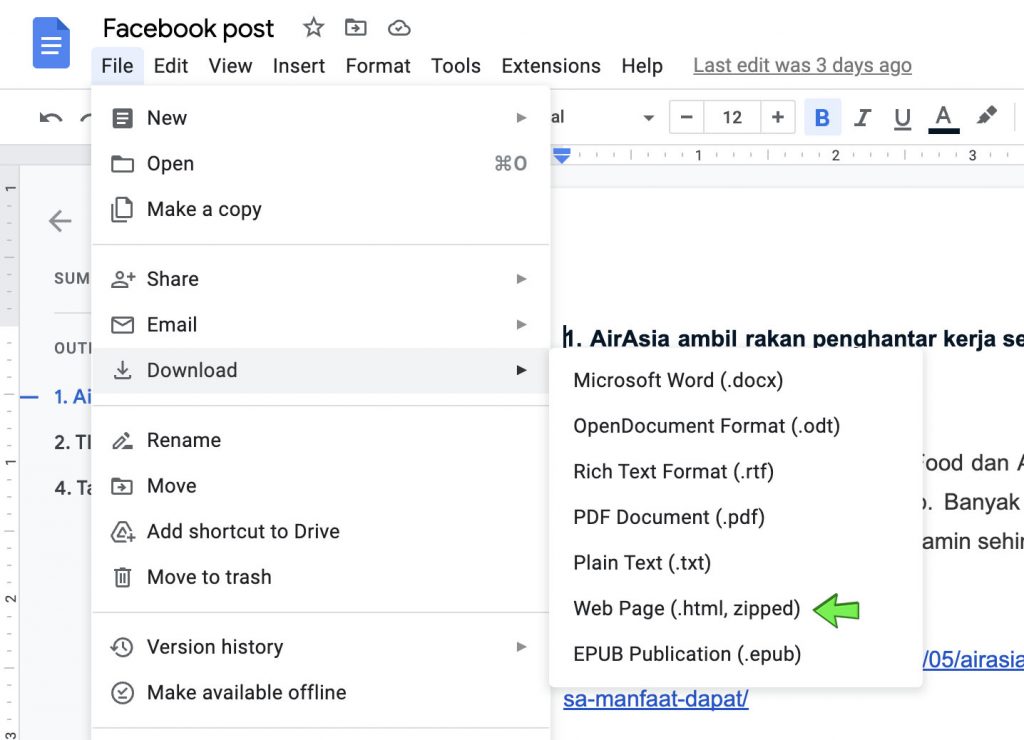The width and height of the screenshot is (1024, 740).
Task: Open the Extensions menu
Action: (x=551, y=66)
